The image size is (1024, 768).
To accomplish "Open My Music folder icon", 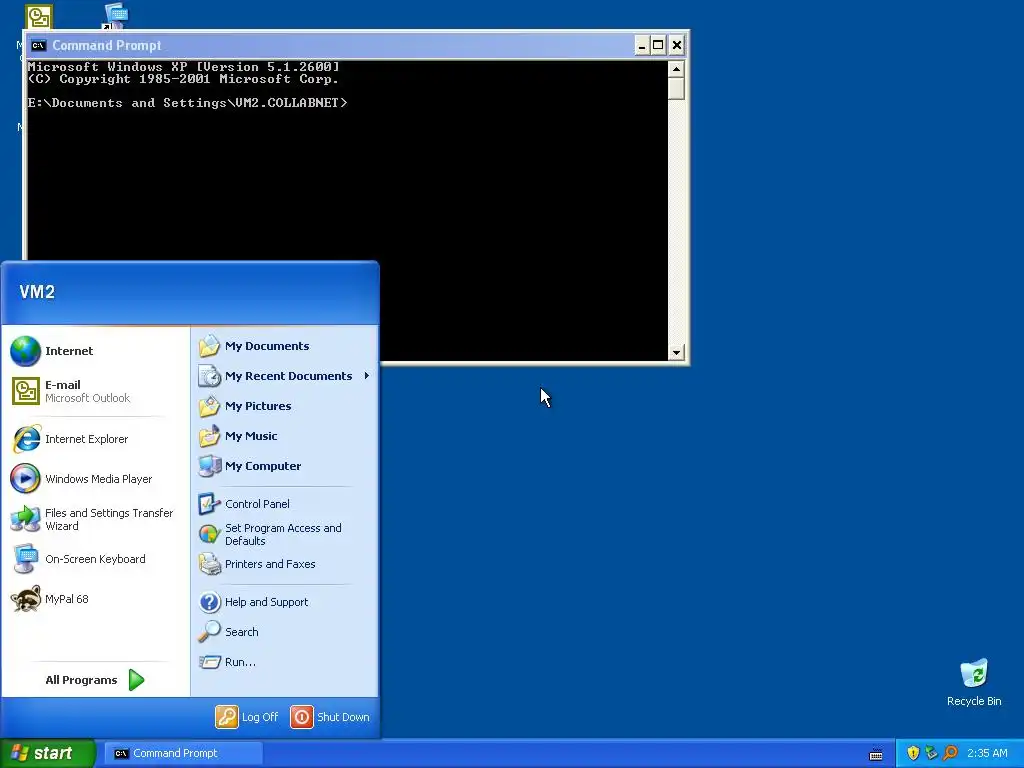I will click(210, 436).
